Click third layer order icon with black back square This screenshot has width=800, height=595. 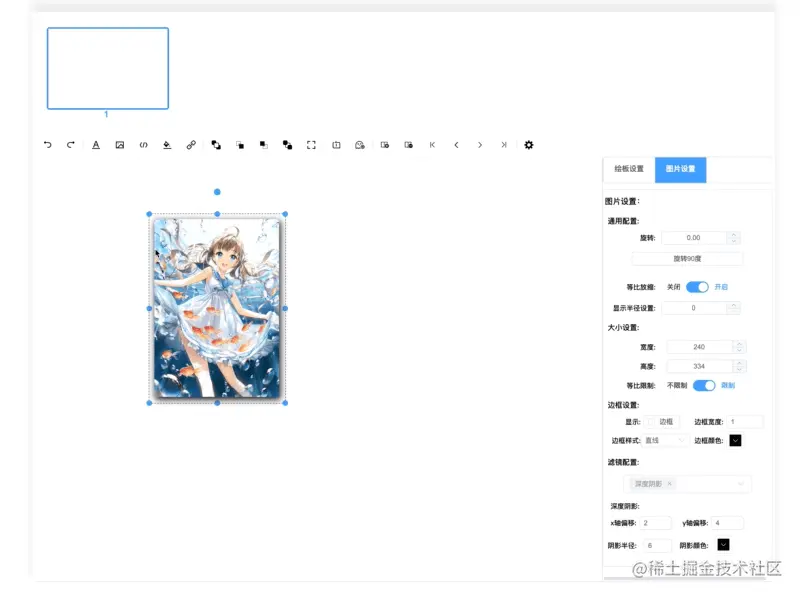tap(264, 145)
